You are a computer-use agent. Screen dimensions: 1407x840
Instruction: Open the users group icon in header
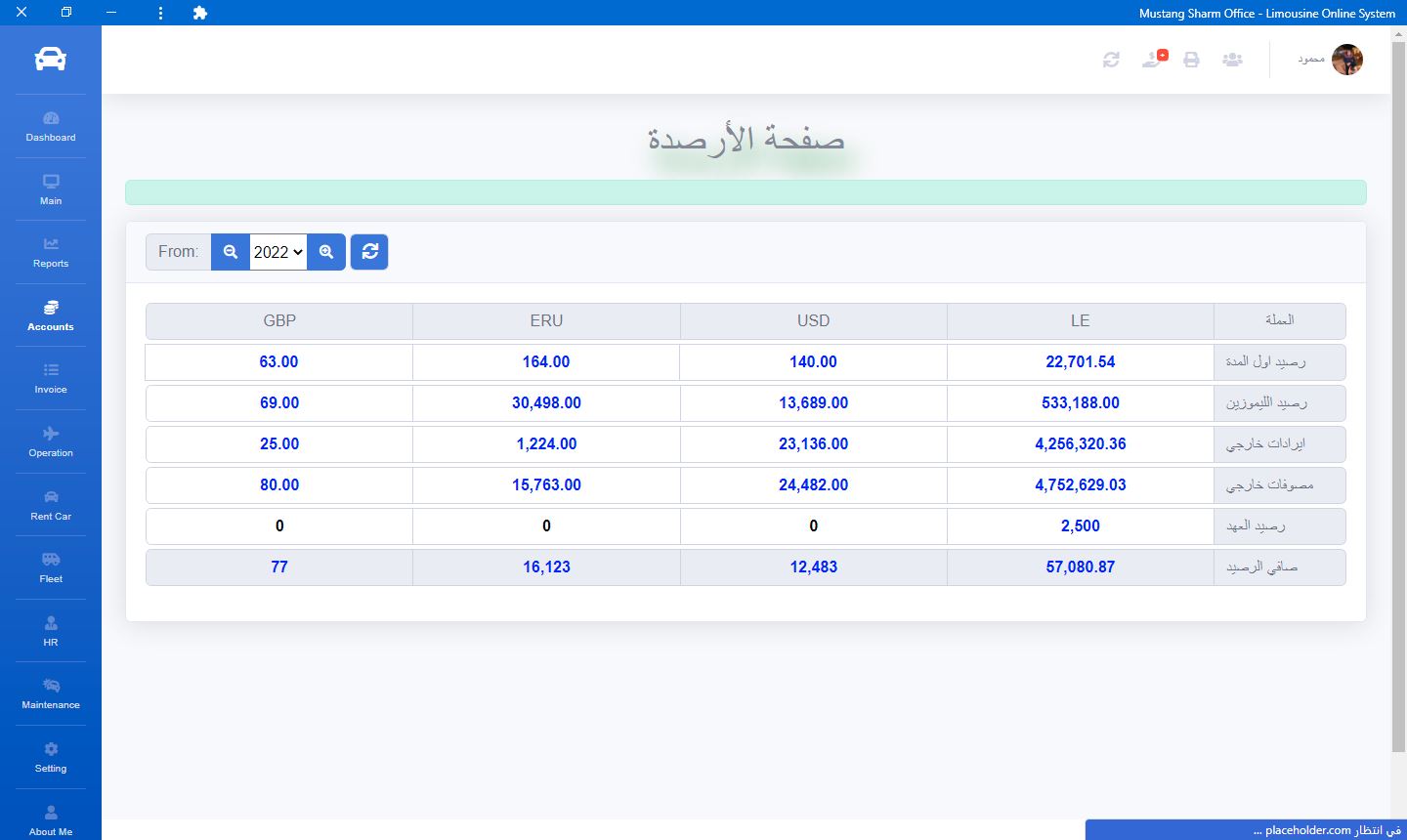1232,60
